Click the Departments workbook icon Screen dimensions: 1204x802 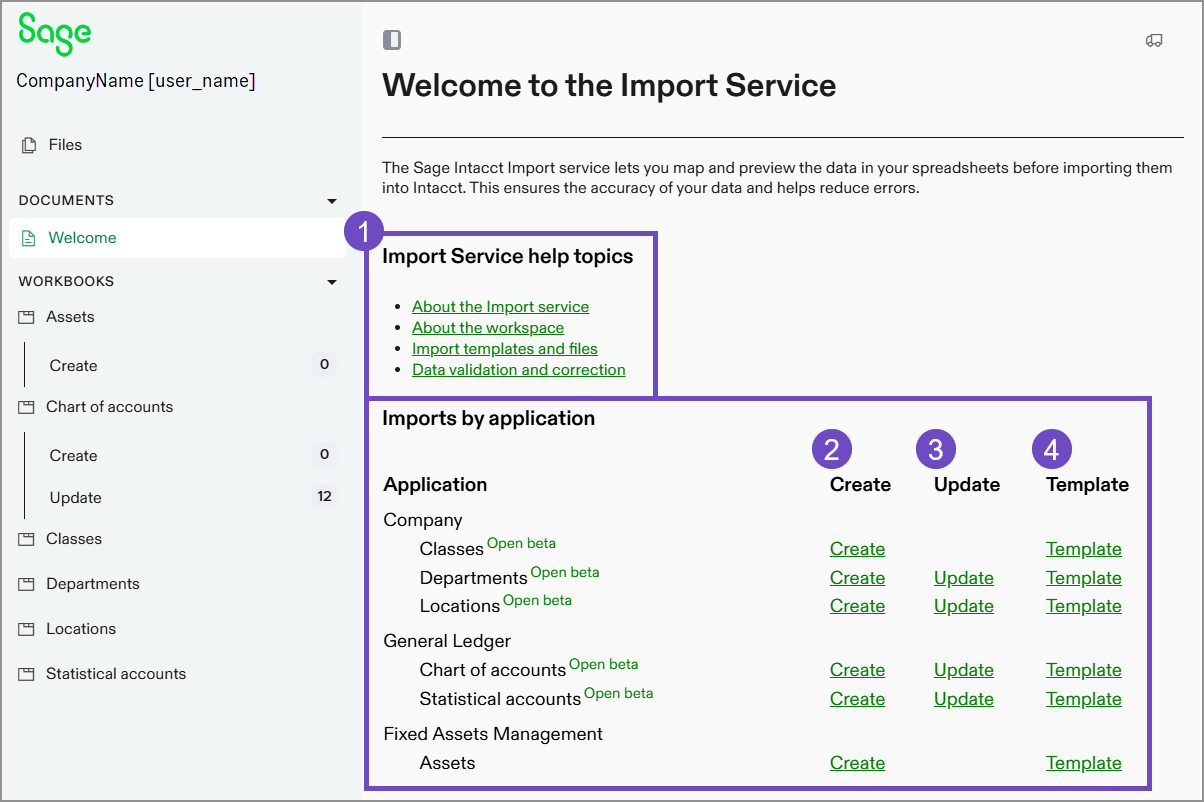click(x=27, y=584)
